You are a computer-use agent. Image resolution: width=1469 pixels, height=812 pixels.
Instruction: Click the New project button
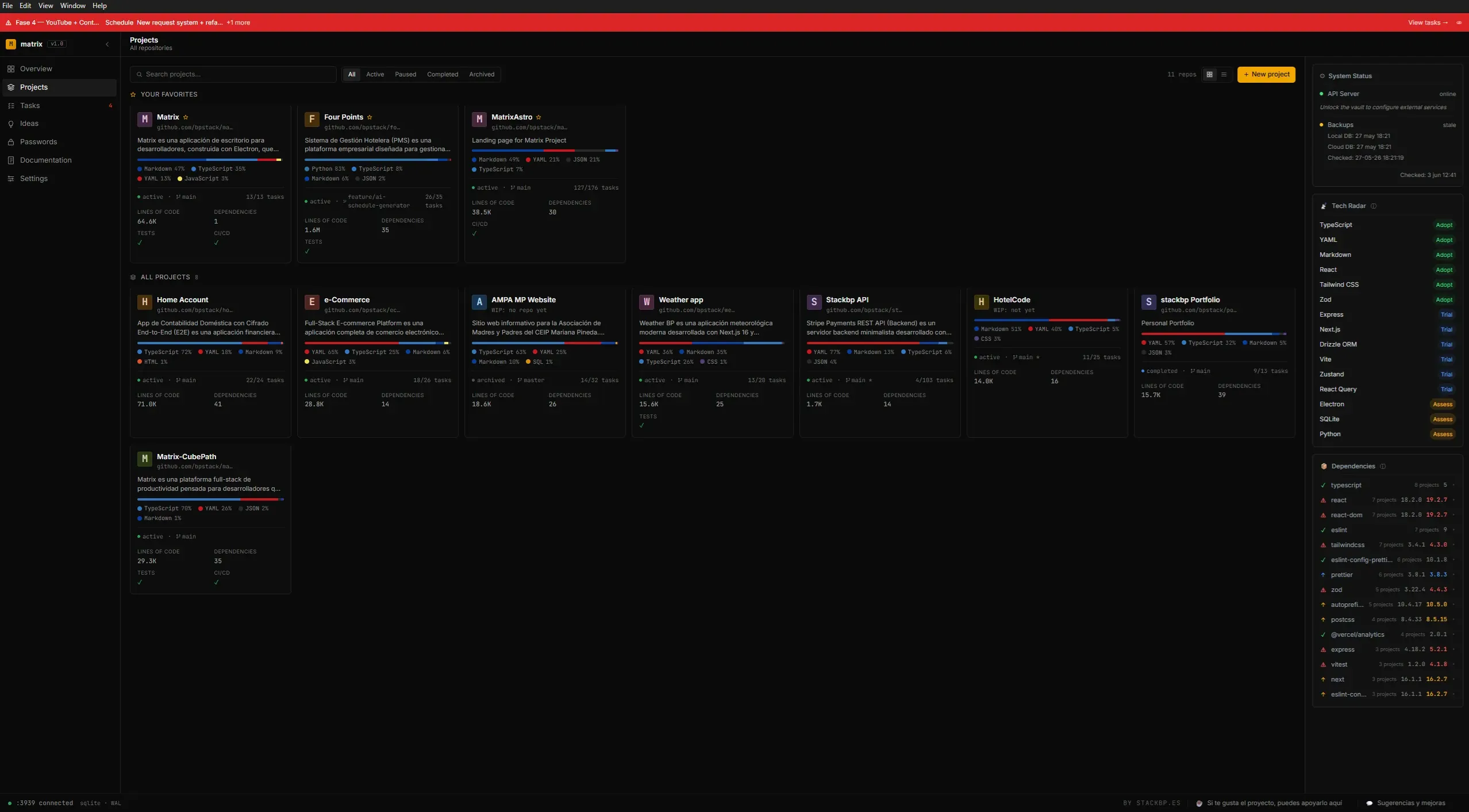(1266, 74)
